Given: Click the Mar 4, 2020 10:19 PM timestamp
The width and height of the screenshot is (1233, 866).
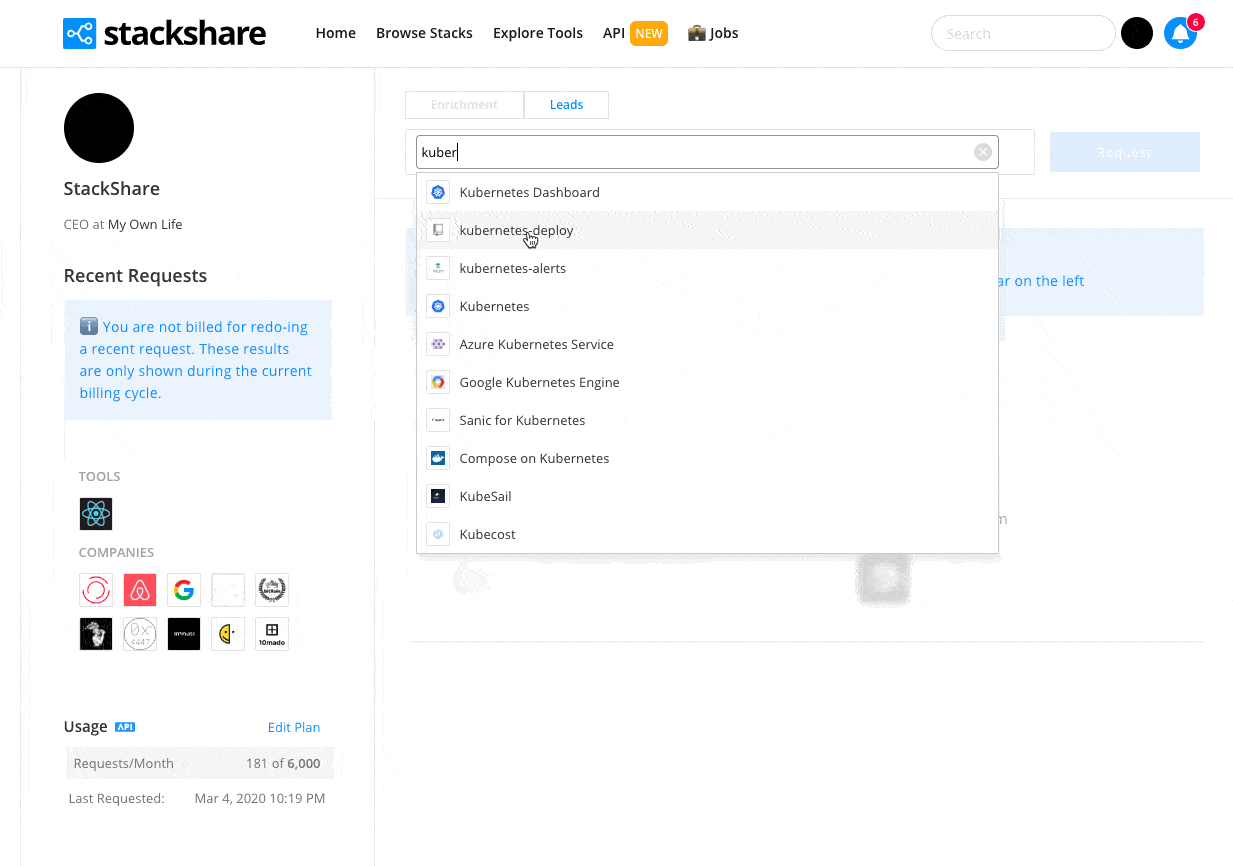Looking at the screenshot, I should 260,798.
